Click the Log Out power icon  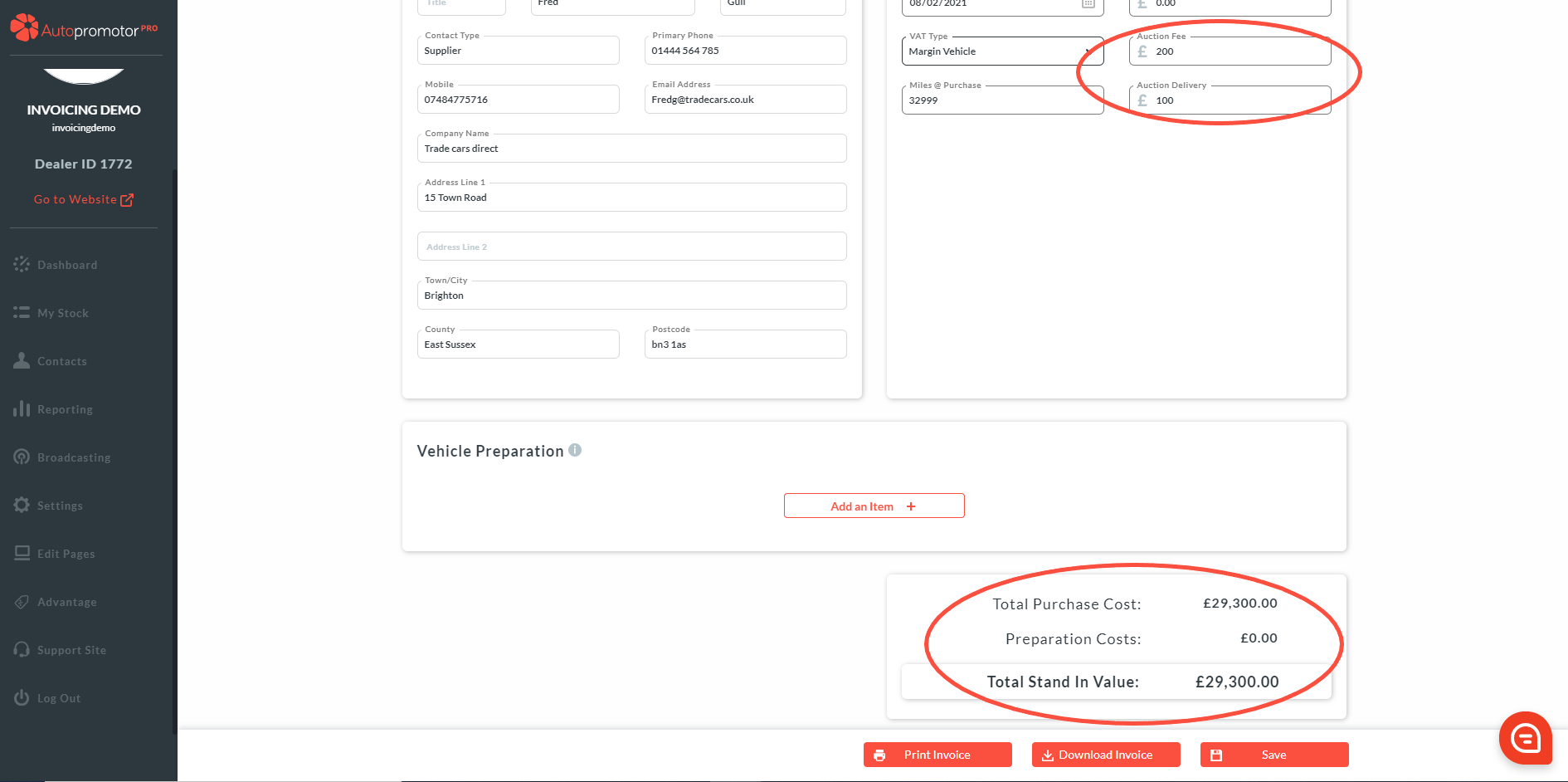pos(22,698)
